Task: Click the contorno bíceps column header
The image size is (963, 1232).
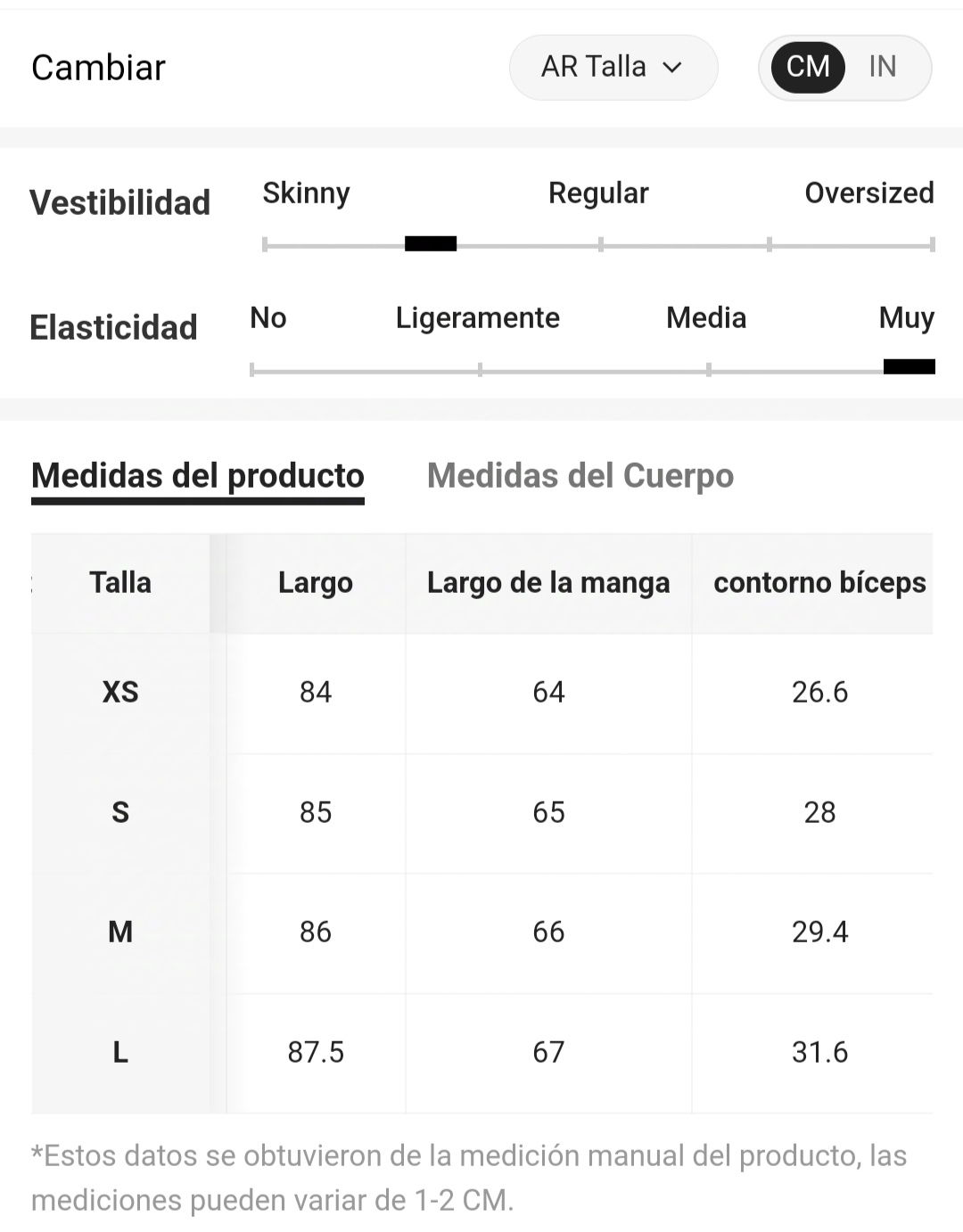Action: click(819, 583)
